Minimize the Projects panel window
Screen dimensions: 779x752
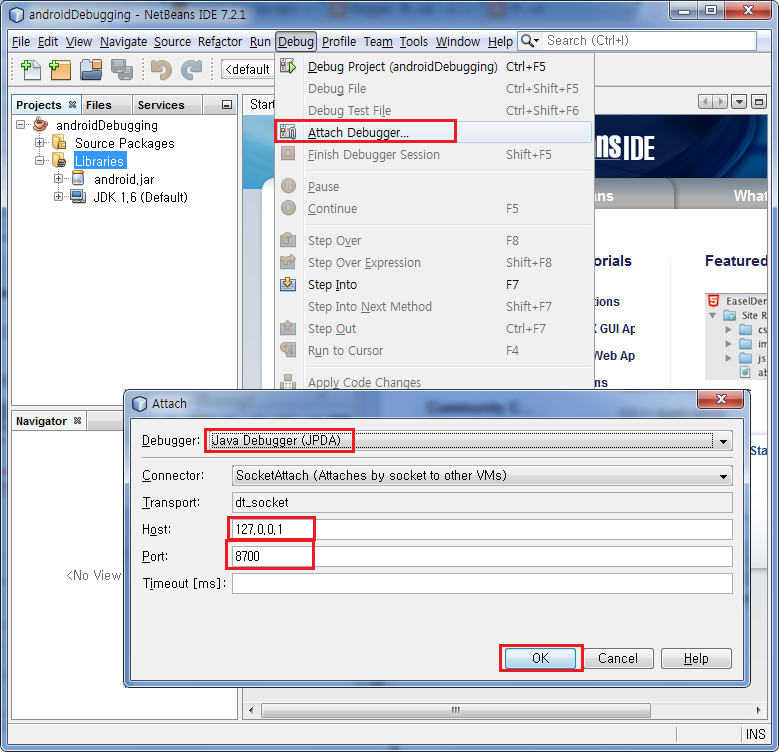point(227,105)
